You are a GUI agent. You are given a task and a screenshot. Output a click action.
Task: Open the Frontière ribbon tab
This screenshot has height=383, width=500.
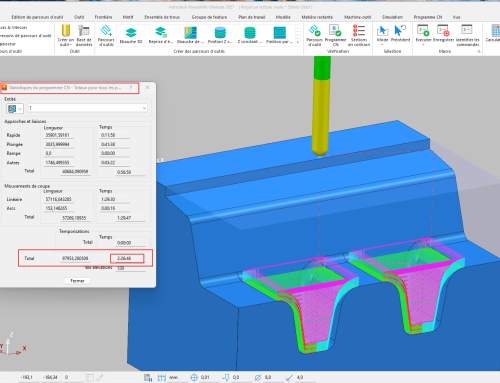click(103, 17)
